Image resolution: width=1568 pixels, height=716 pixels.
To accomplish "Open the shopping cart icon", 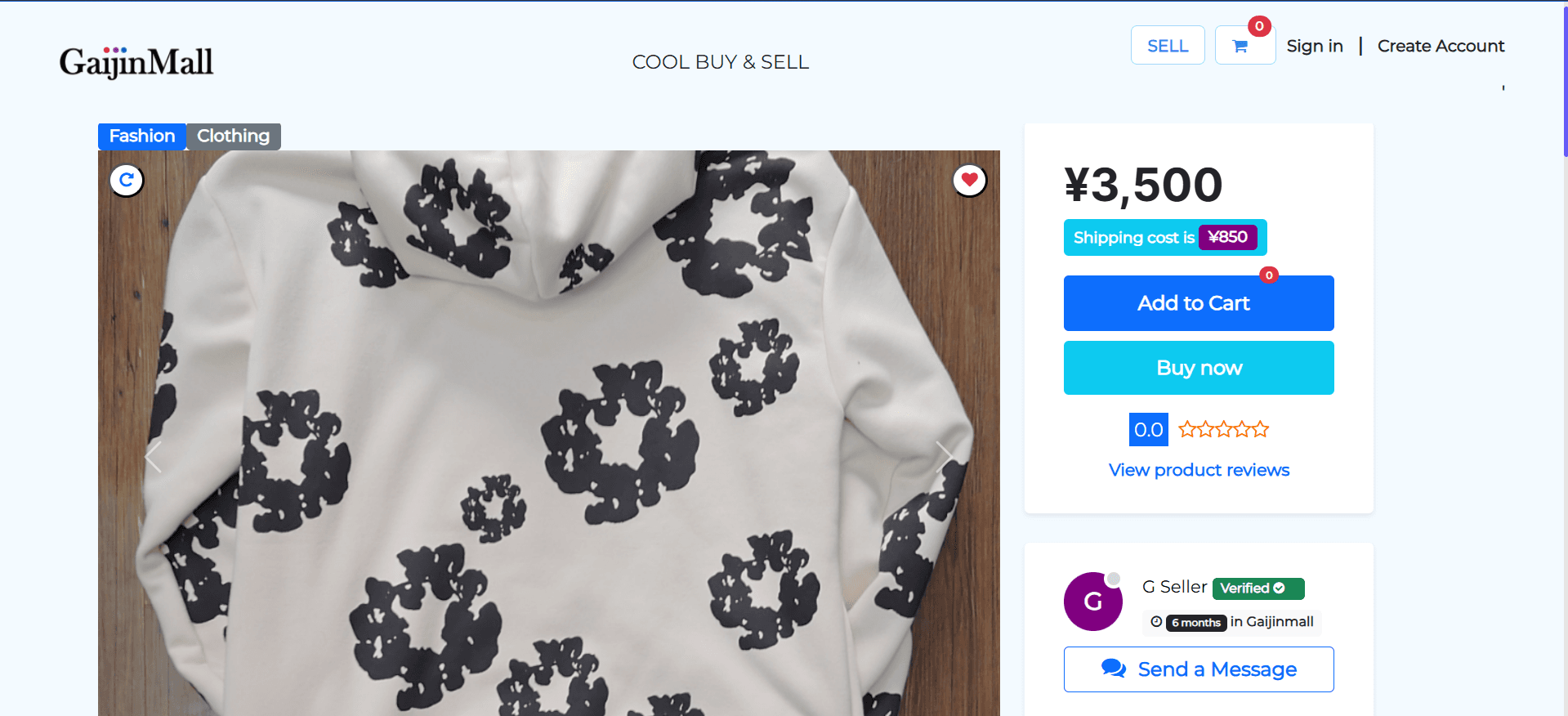I will pos(1240,47).
